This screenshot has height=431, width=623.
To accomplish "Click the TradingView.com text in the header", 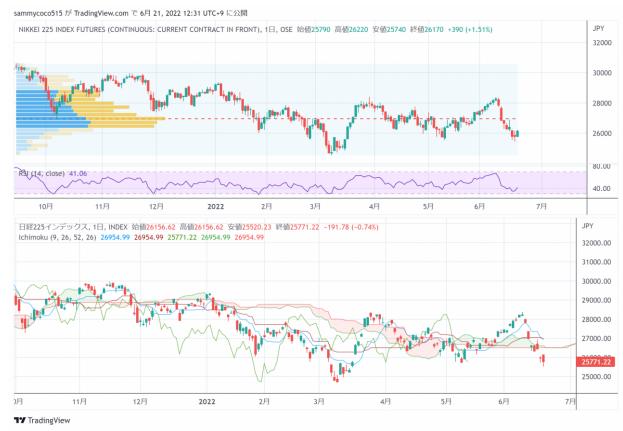I will (101, 13).
